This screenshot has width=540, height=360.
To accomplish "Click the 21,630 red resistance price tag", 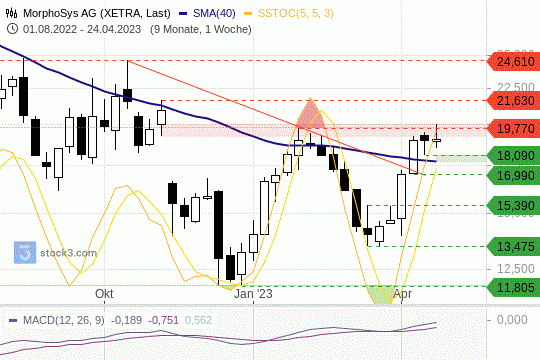I will point(513,101).
